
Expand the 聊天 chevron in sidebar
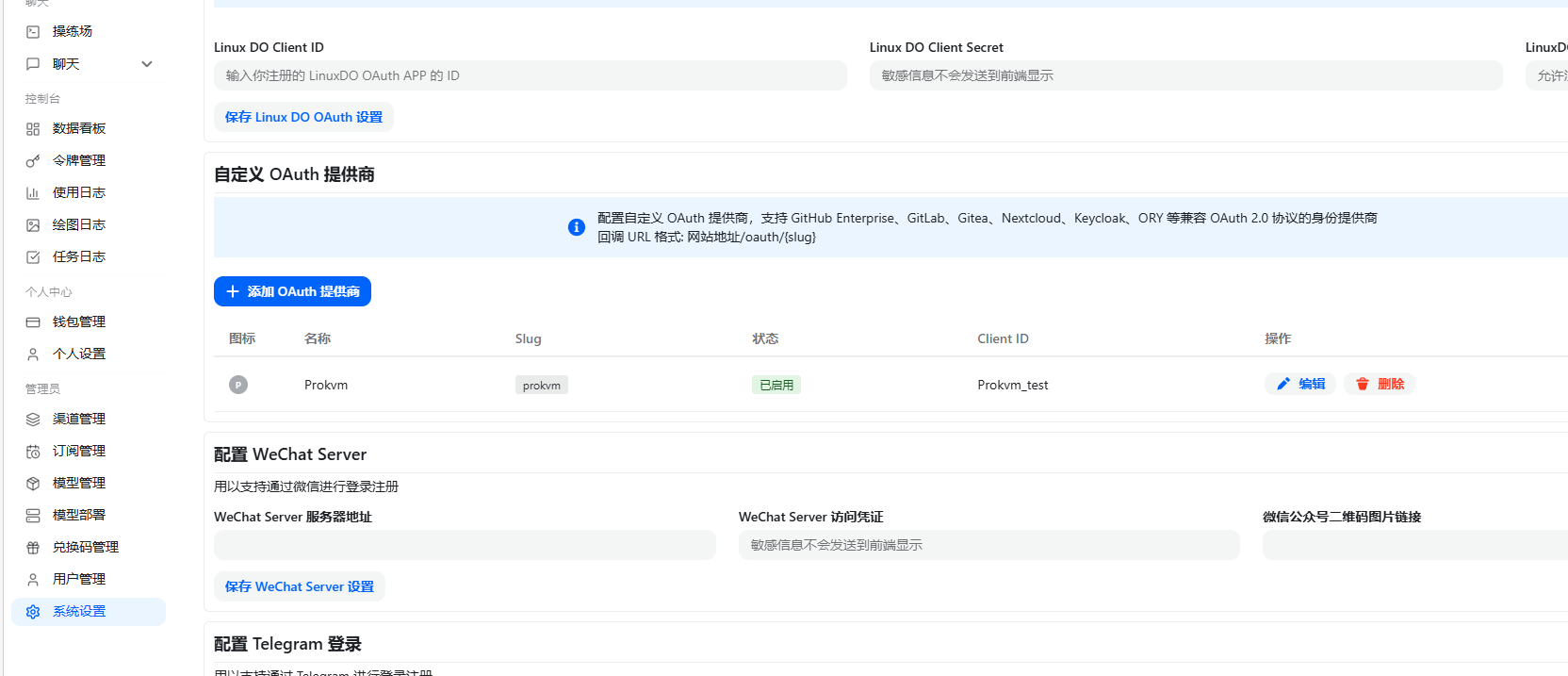(x=147, y=64)
